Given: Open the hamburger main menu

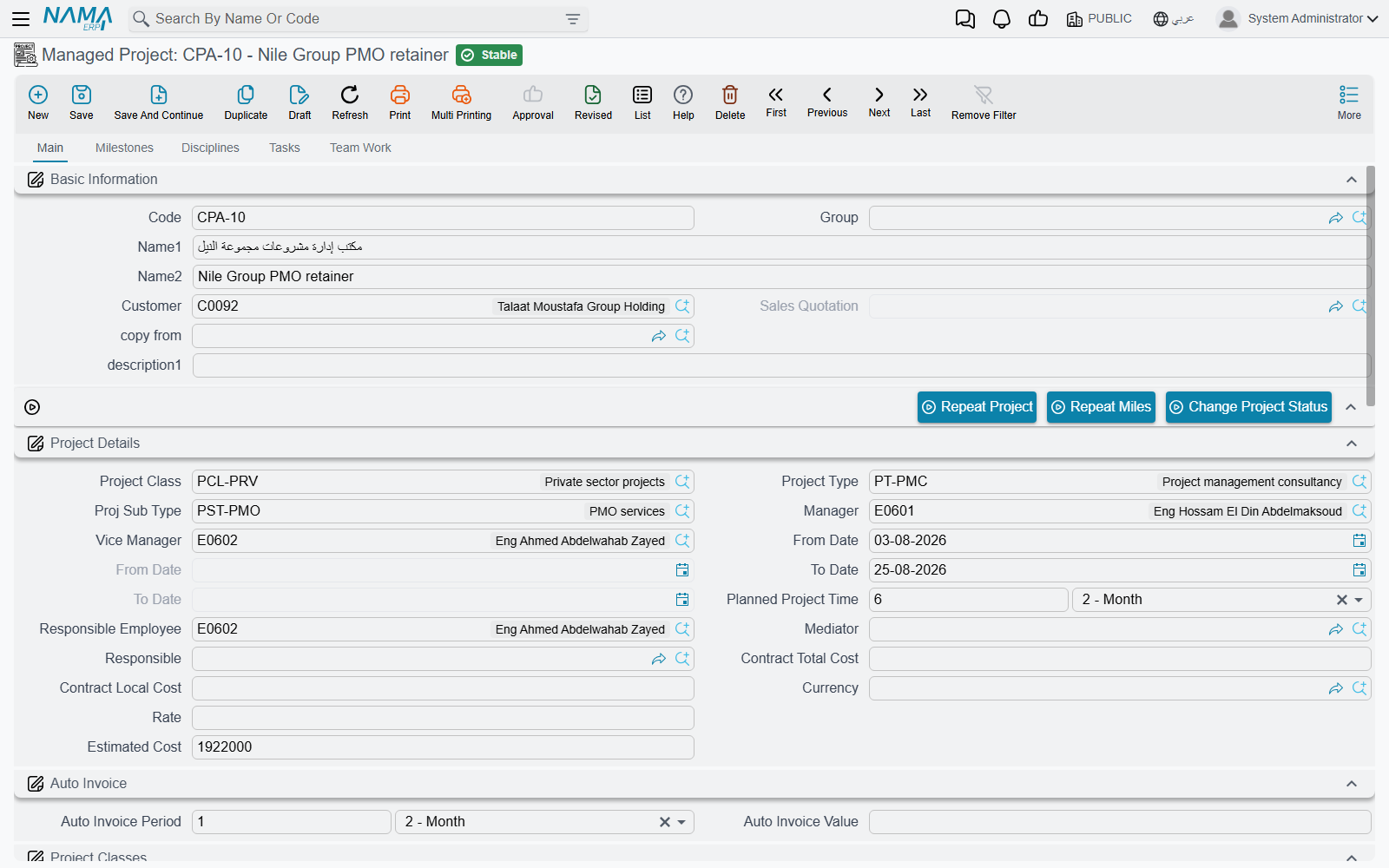Looking at the screenshot, I should coord(21,18).
